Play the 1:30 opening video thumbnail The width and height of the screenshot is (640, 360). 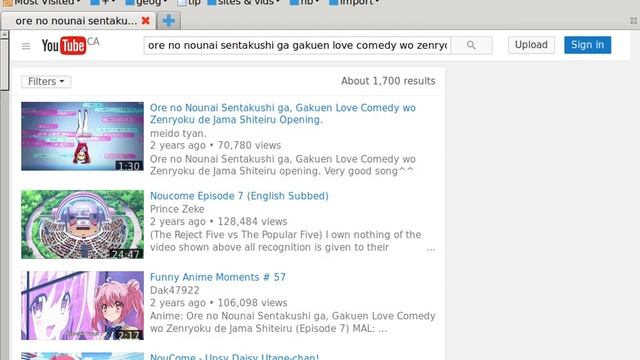pos(82,136)
